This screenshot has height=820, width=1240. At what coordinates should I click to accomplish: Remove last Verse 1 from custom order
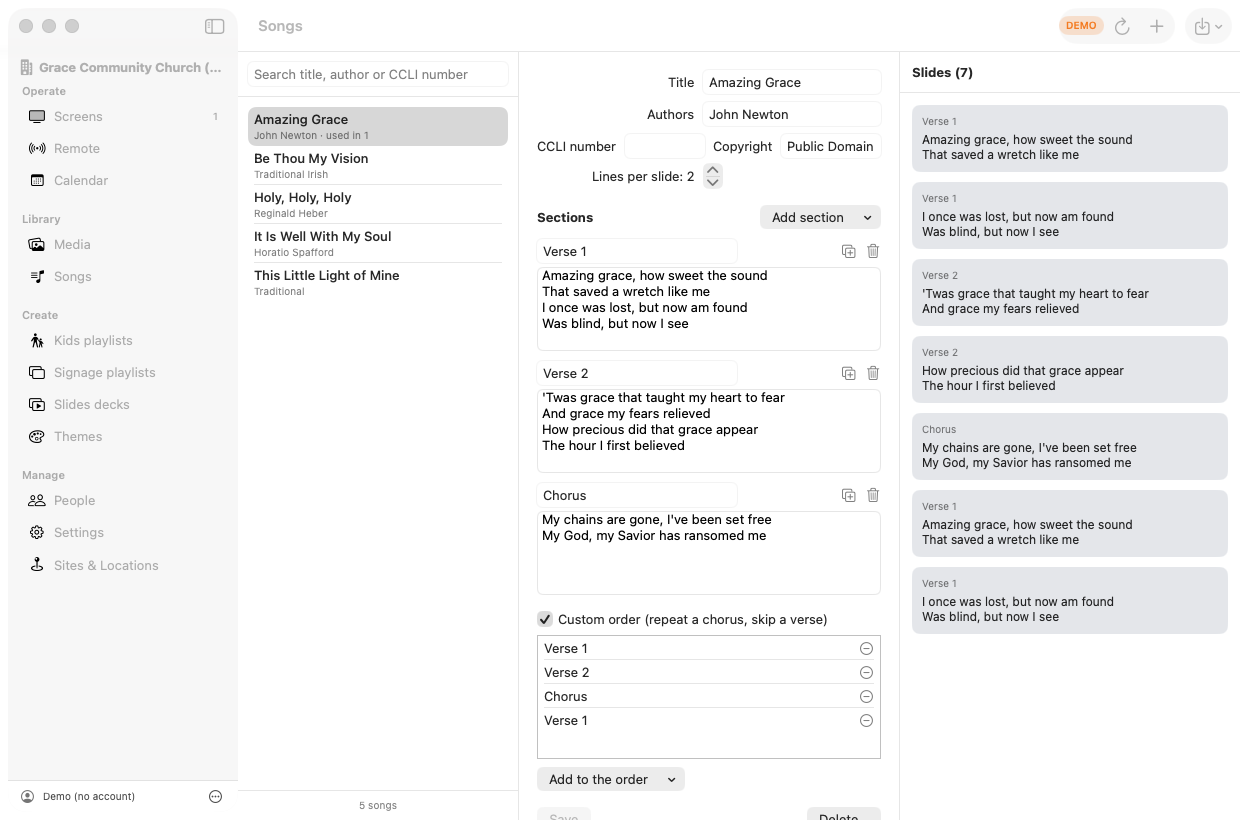pos(866,720)
